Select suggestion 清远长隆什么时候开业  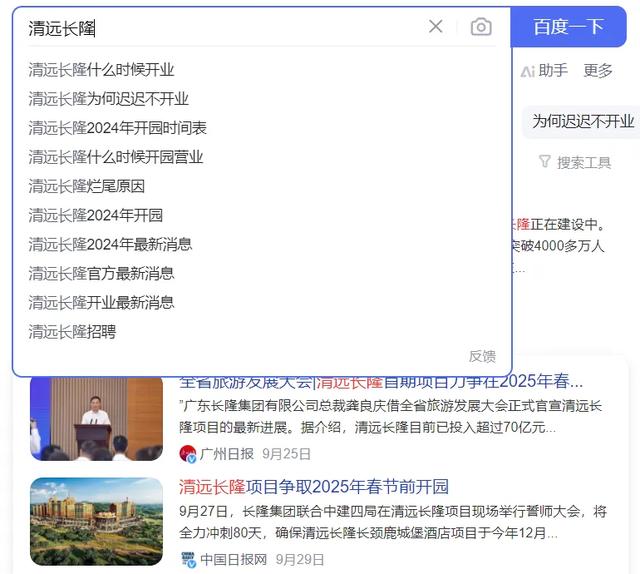tap(101, 70)
